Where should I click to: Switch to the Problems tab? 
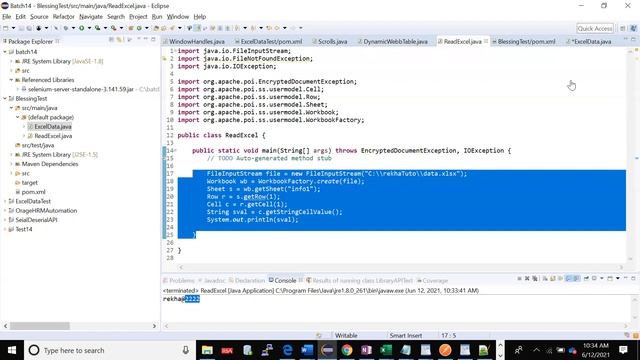point(182,280)
